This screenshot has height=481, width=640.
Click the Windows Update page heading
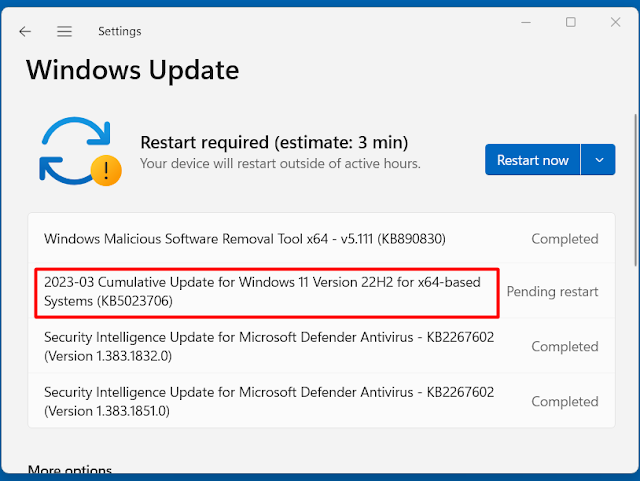pyautogui.click(x=133, y=70)
